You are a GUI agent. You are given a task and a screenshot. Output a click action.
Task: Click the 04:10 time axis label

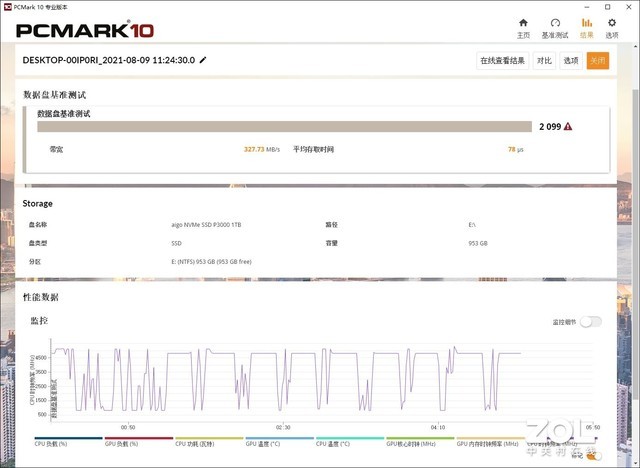[x=438, y=427]
